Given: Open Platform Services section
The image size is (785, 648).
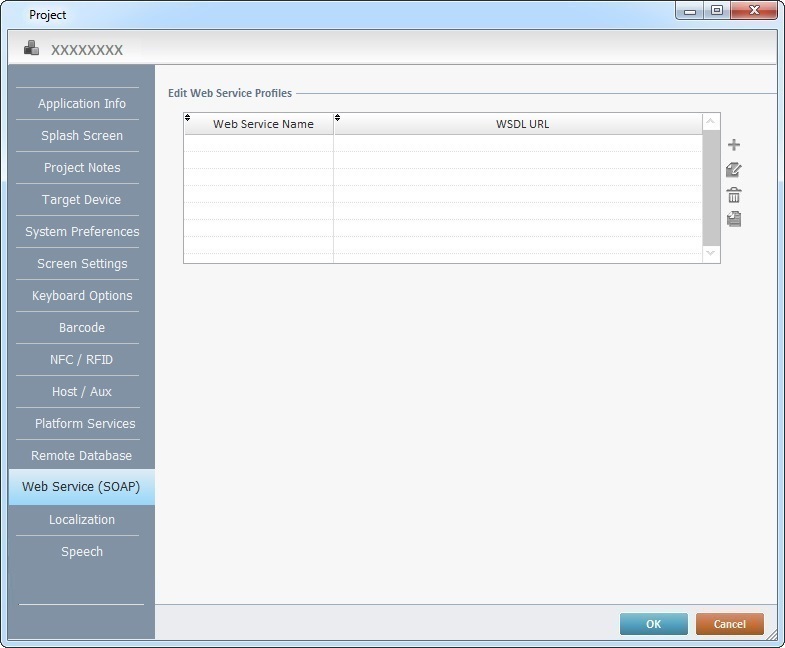Looking at the screenshot, I should coord(82,424).
